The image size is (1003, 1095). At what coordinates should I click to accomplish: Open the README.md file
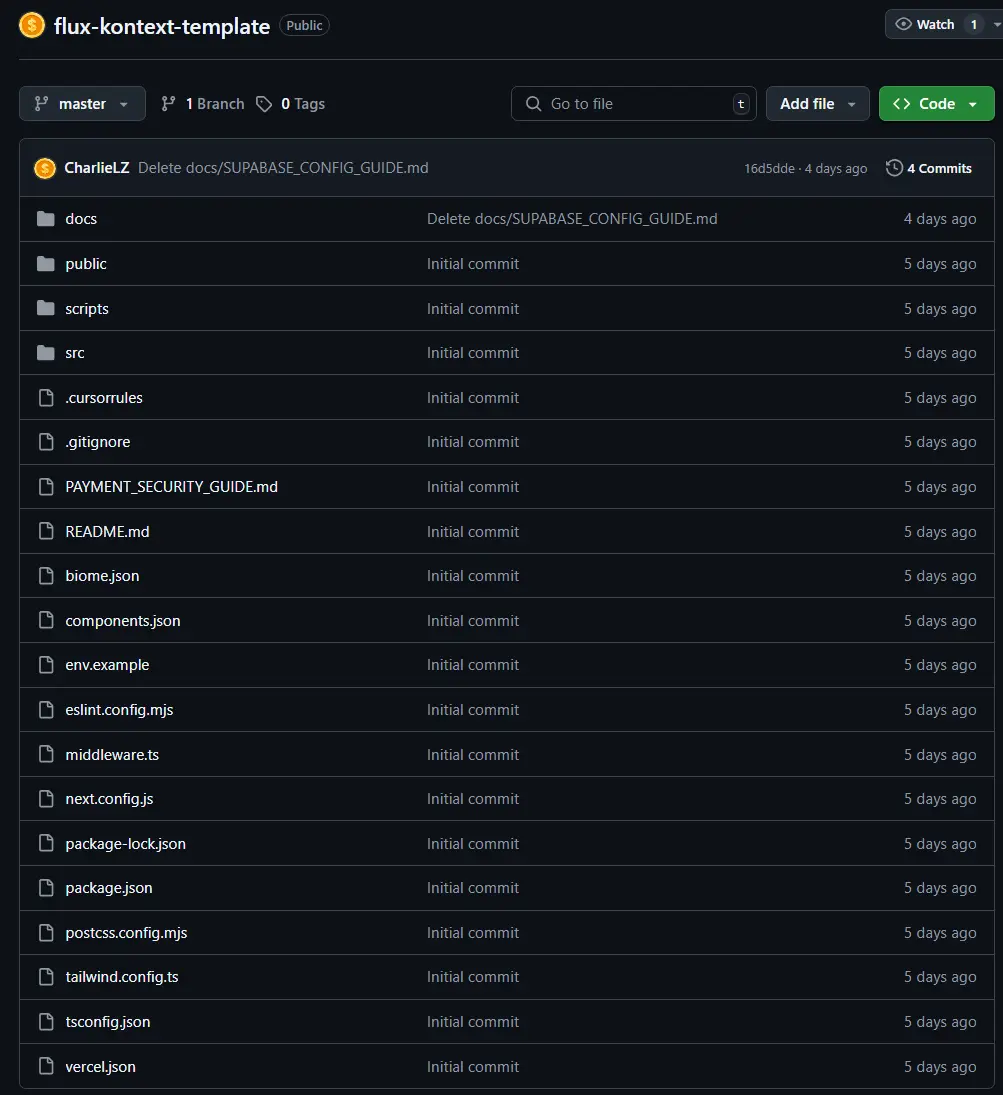pos(107,532)
